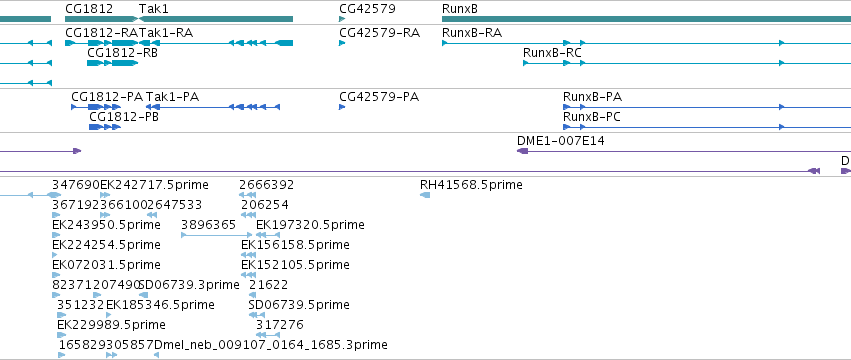Click the 3896365 EST span line
Image resolution: width=851 pixels, height=360 pixels.
(217, 235)
